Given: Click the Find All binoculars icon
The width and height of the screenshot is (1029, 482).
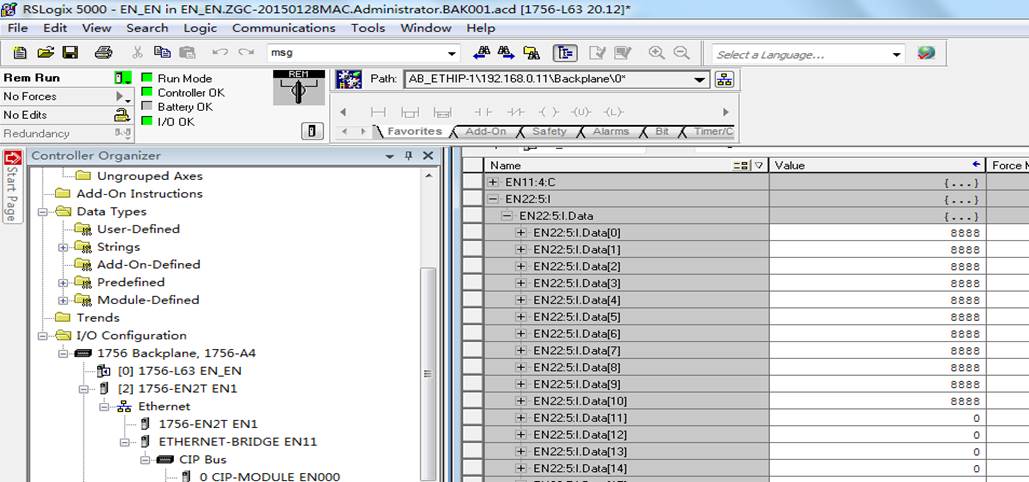Looking at the screenshot, I should pos(532,53).
